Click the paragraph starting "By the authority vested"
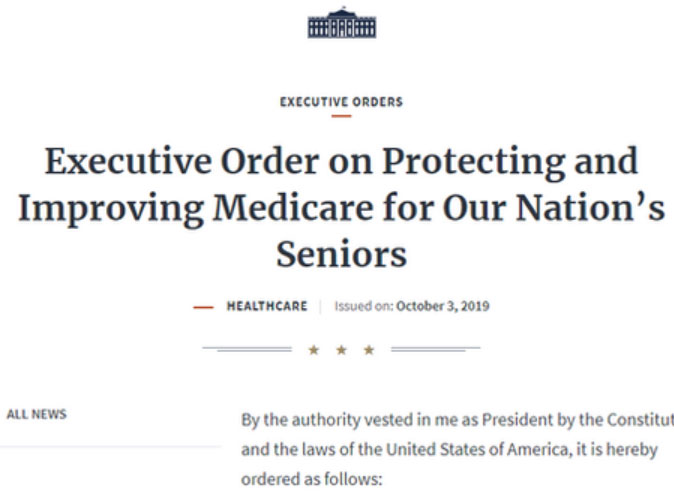This screenshot has width=674, height=504. 457,449
